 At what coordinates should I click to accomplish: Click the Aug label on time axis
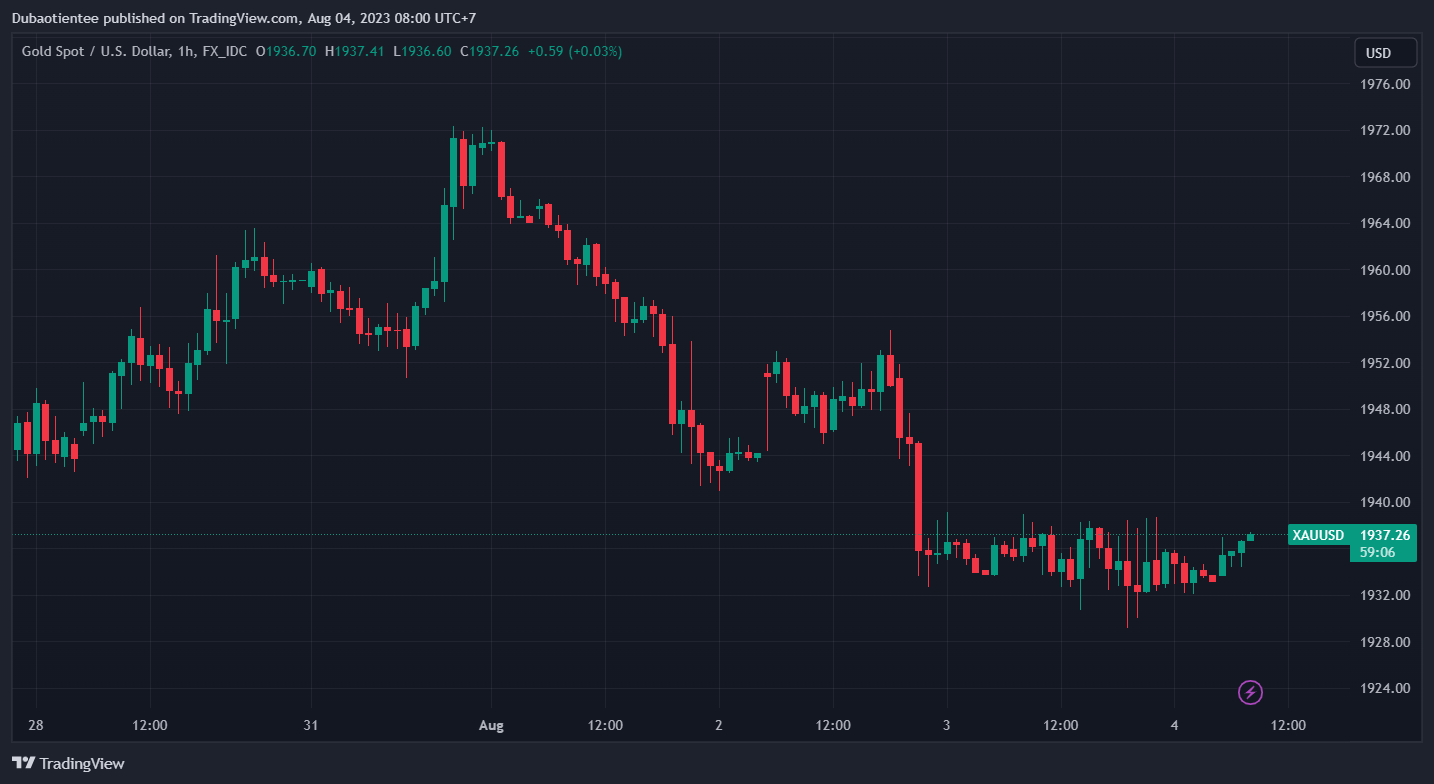click(492, 725)
